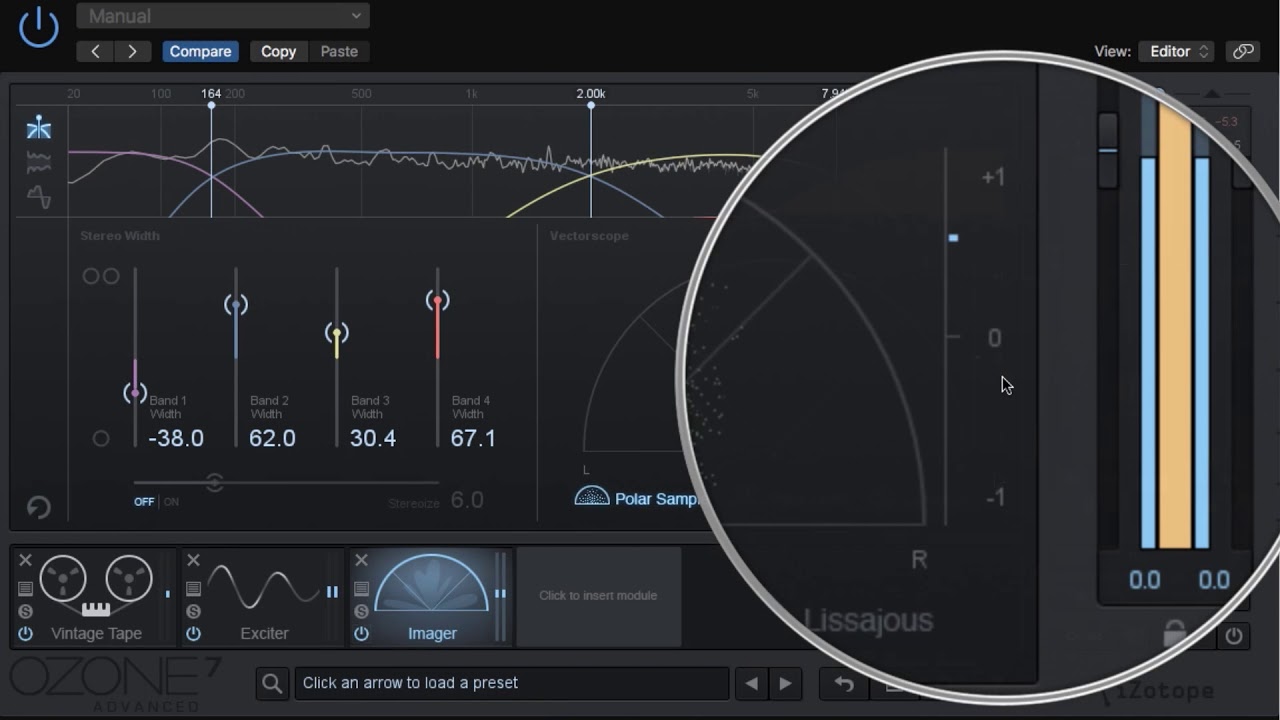This screenshot has width=1280, height=720.
Task: Solo the Imager module
Action: (x=361, y=611)
